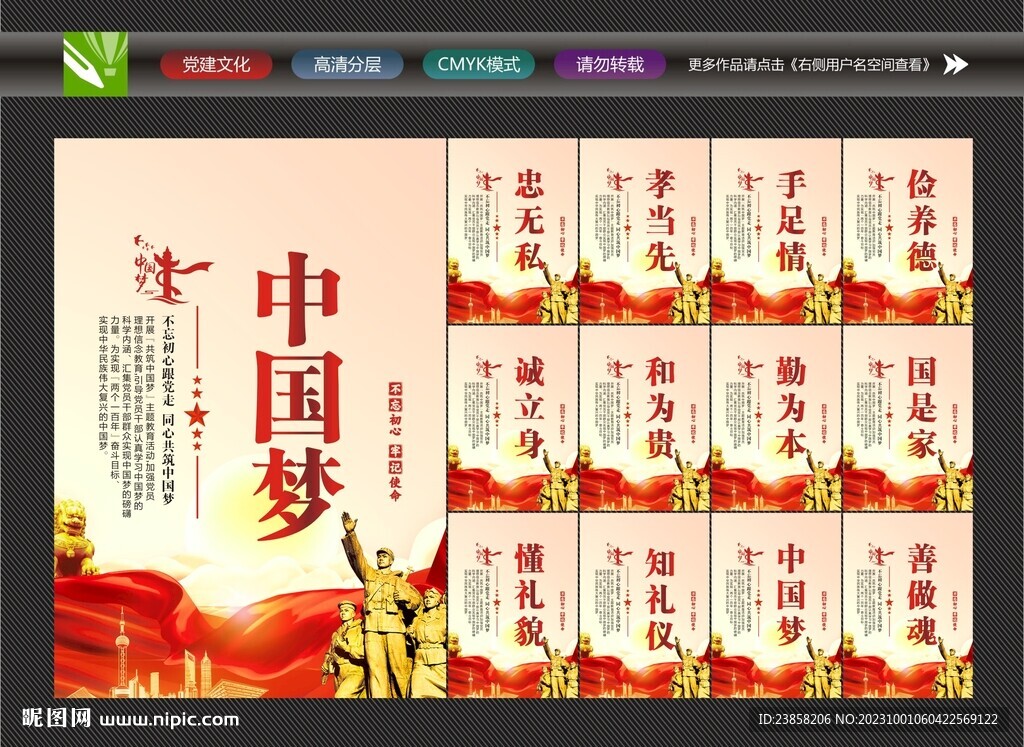Screen dimensions: 1024x747
Task: Click the large red star on main poster
Action: coord(197,414)
